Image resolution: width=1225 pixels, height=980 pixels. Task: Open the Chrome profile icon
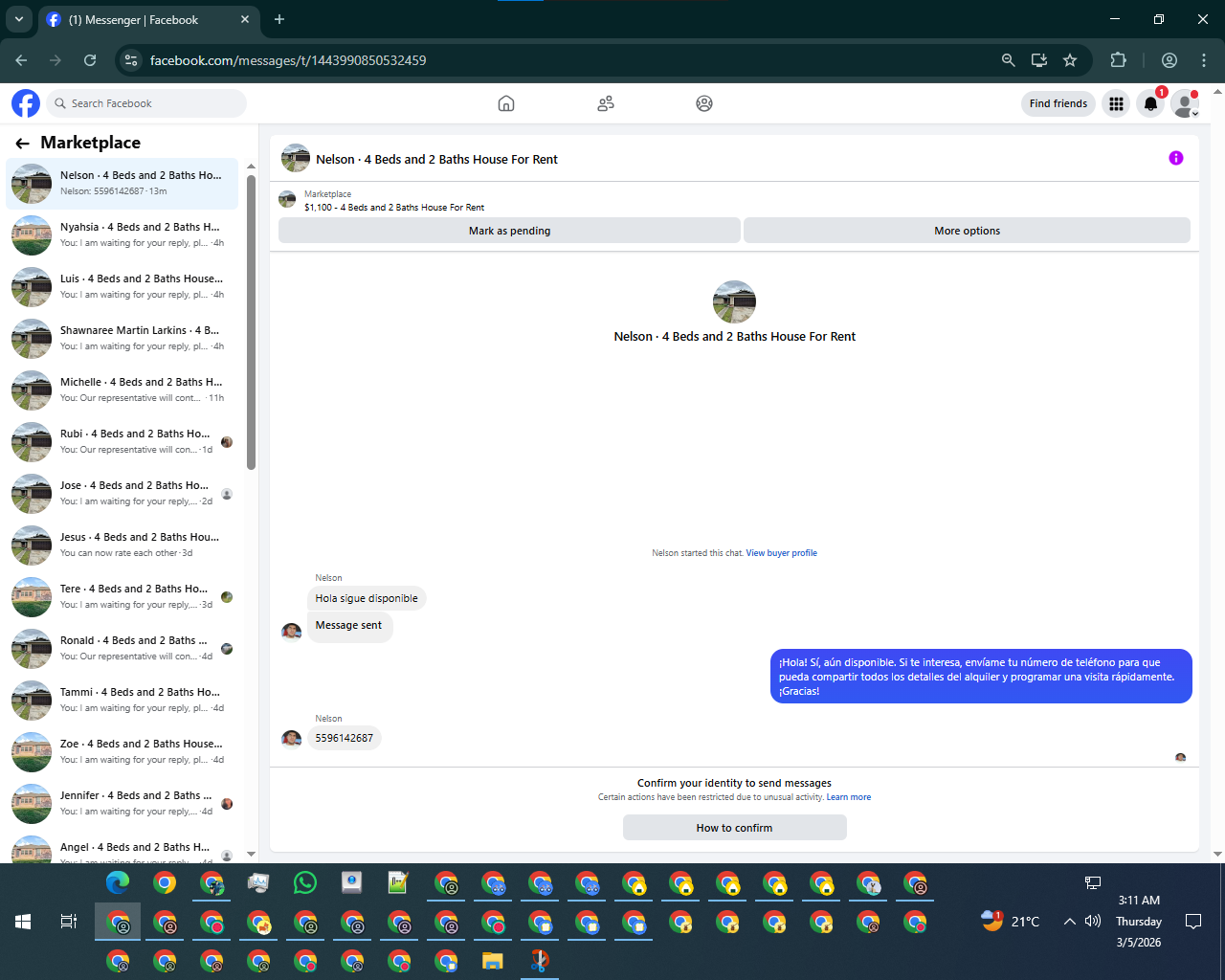click(x=1169, y=60)
